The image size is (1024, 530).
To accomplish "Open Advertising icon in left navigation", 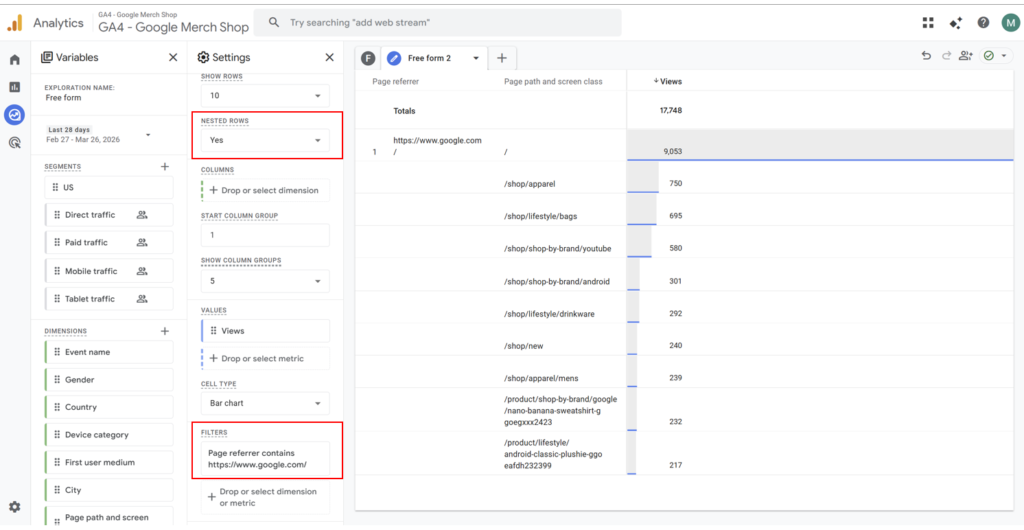I will tap(14, 143).
